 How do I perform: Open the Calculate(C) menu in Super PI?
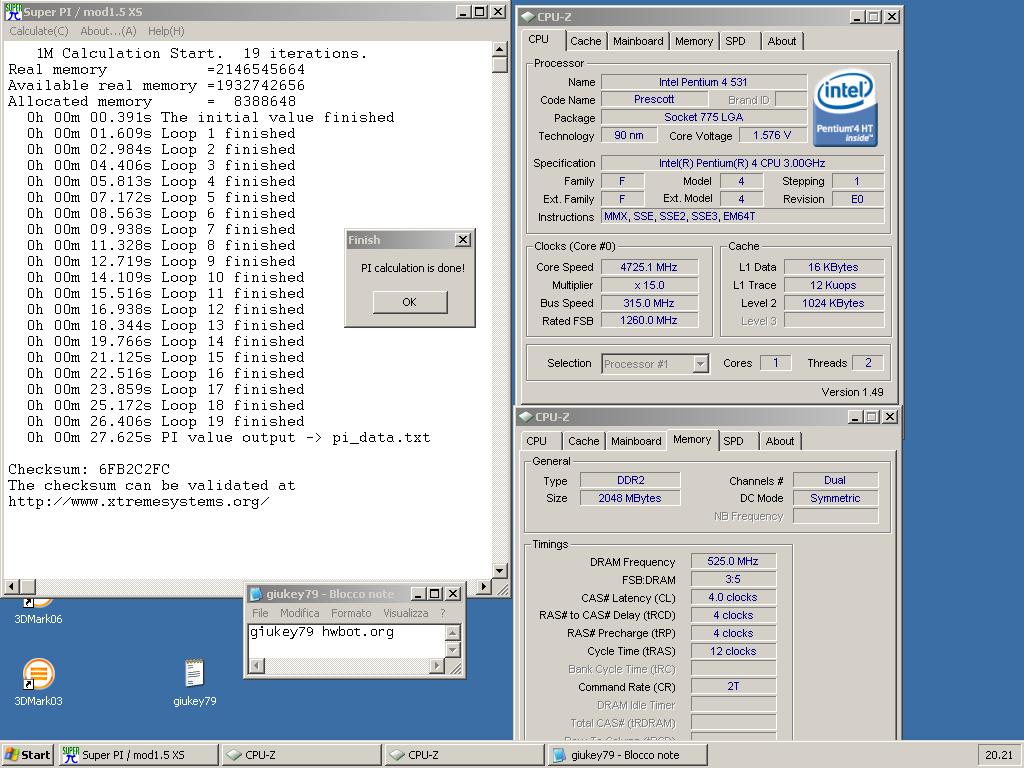(39, 31)
